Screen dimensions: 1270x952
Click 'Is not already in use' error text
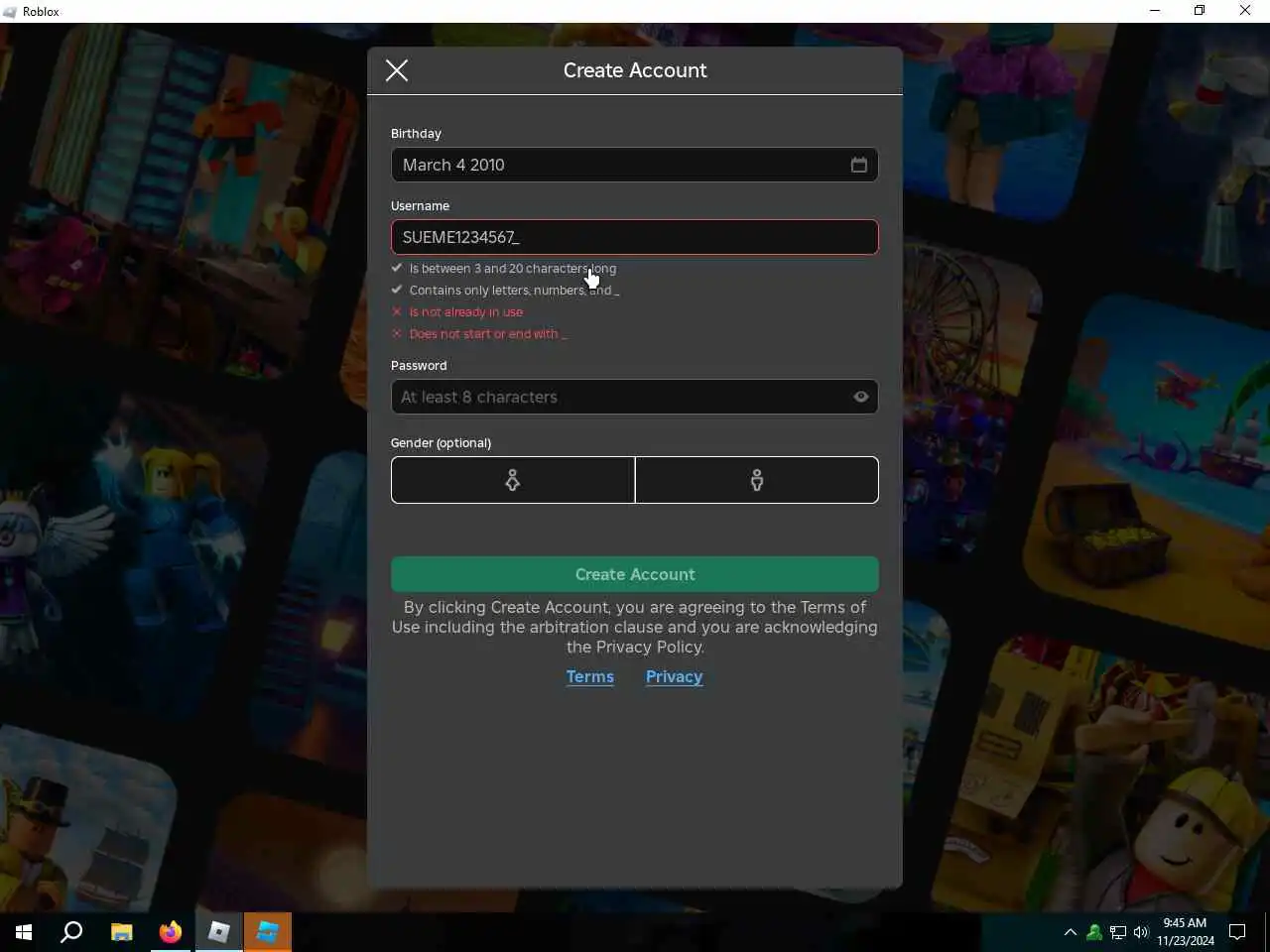(x=466, y=311)
